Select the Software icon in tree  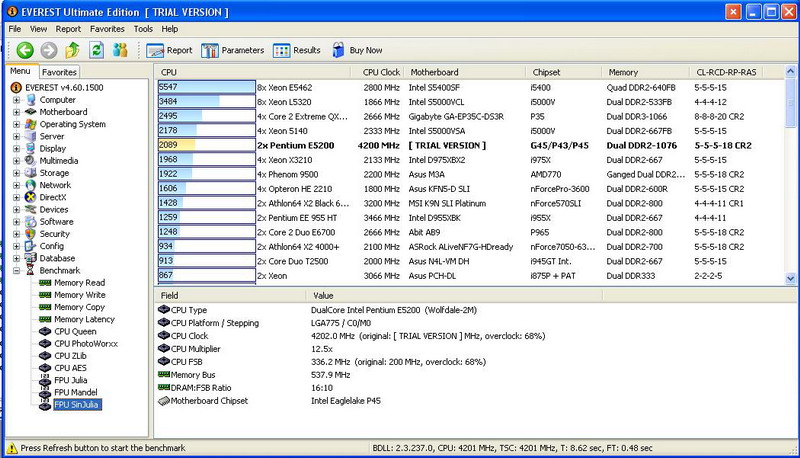click(31, 222)
